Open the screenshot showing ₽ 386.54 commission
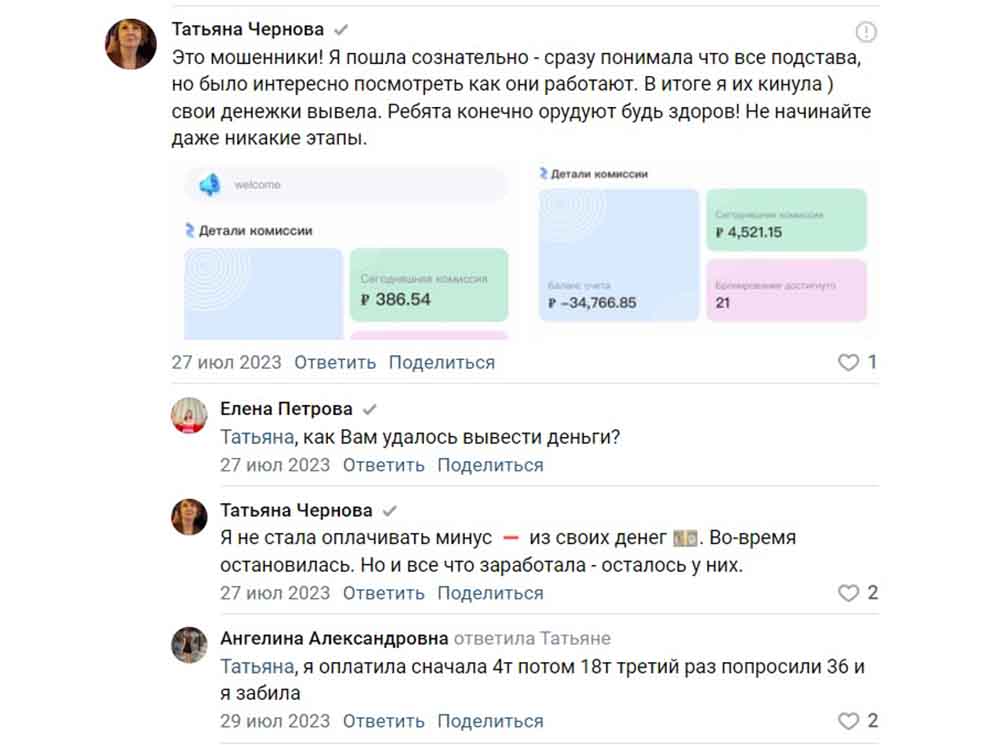Image resolution: width=1000 pixels, height=745 pixels. coord(343,250)
